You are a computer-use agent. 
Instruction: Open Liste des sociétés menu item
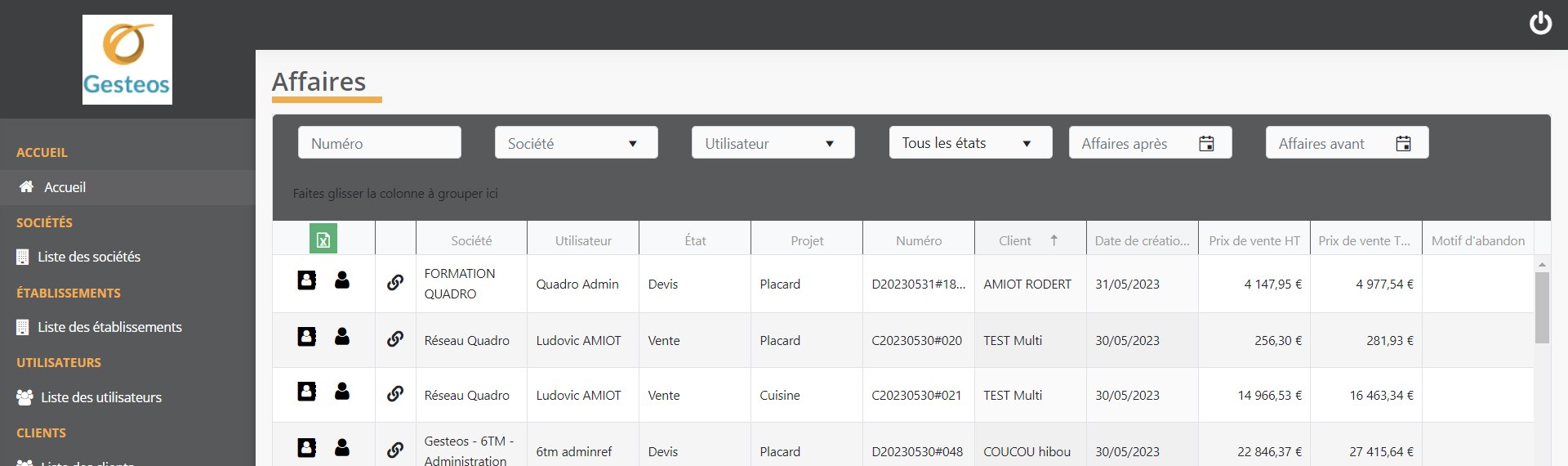pyautogui.click(x=88, y=257)
